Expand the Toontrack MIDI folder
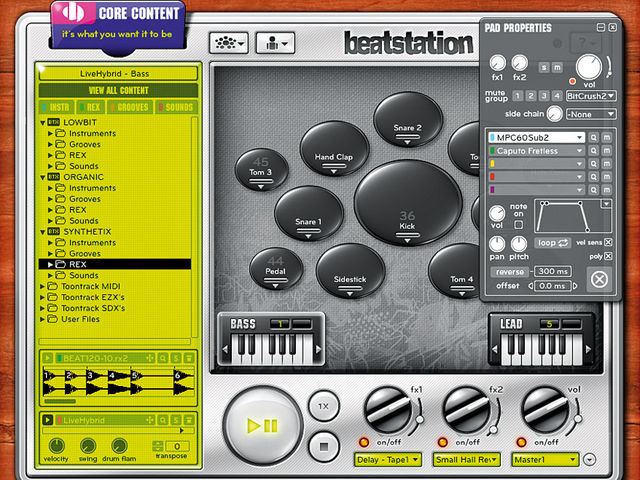The height and width of the screenshot is (480, 640). [42, 287]
